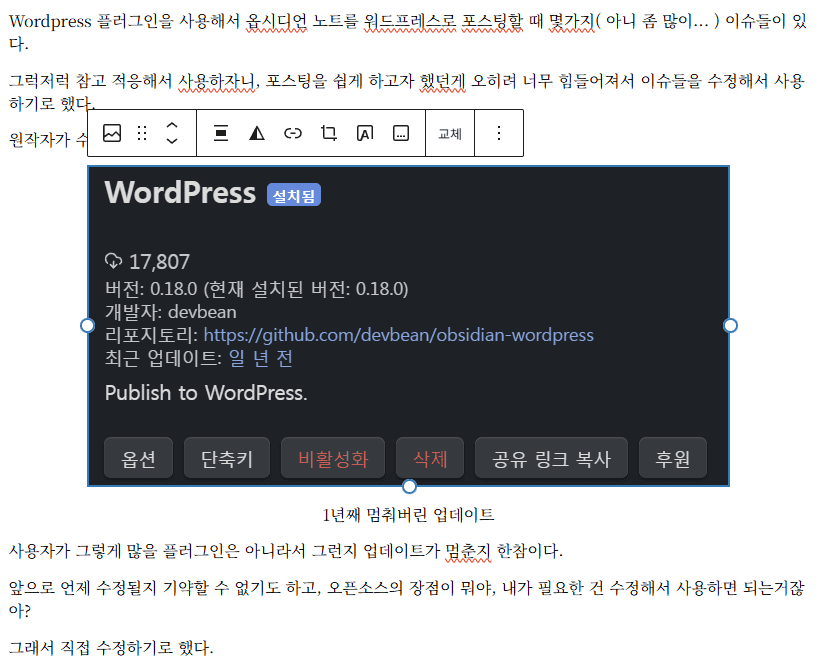Add text over the image
The width and height of the screenshot is (823, 664).
pos(365,133)
